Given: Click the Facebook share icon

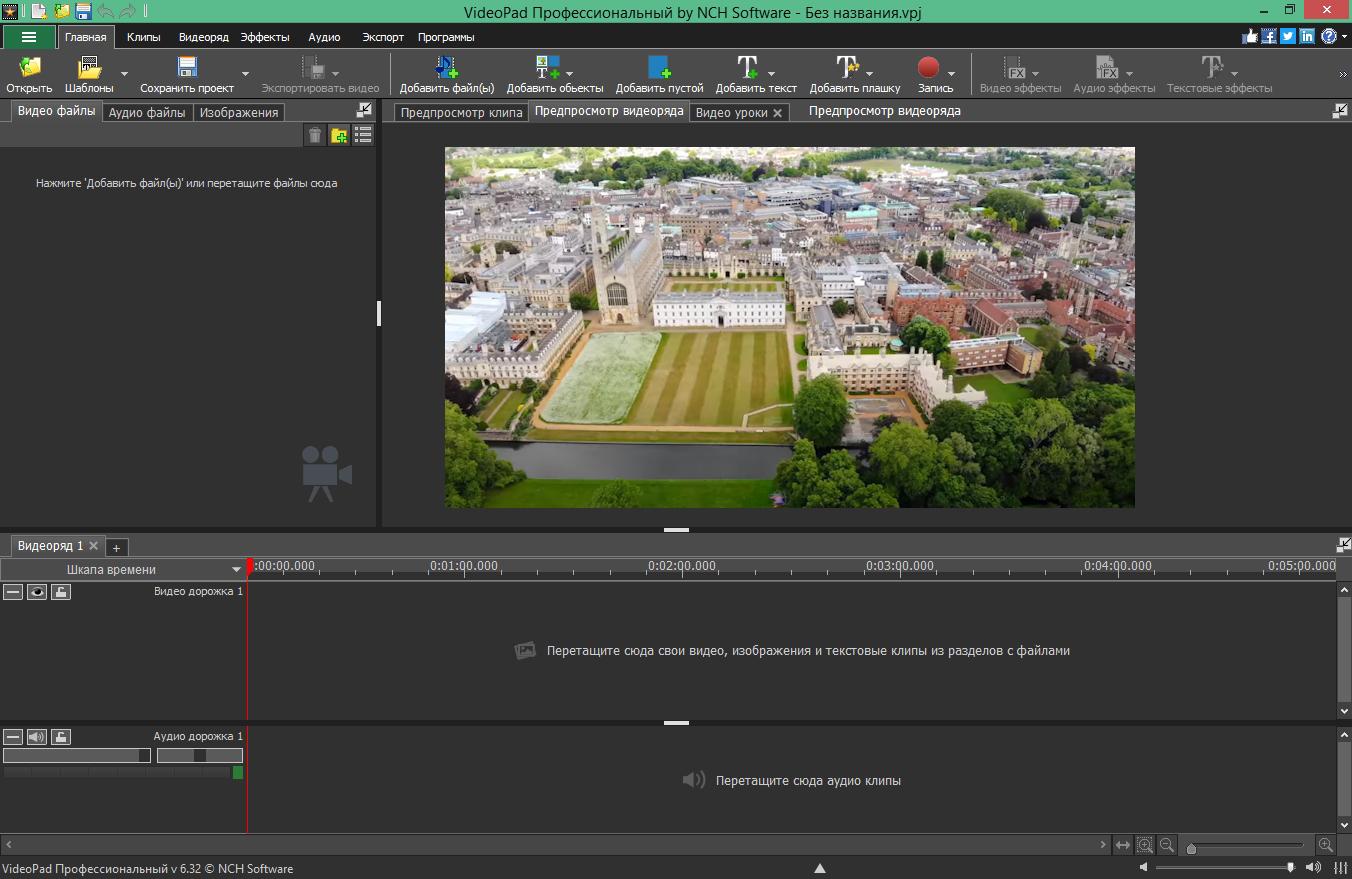Looking at the screenshot, I should point(1269,36).
